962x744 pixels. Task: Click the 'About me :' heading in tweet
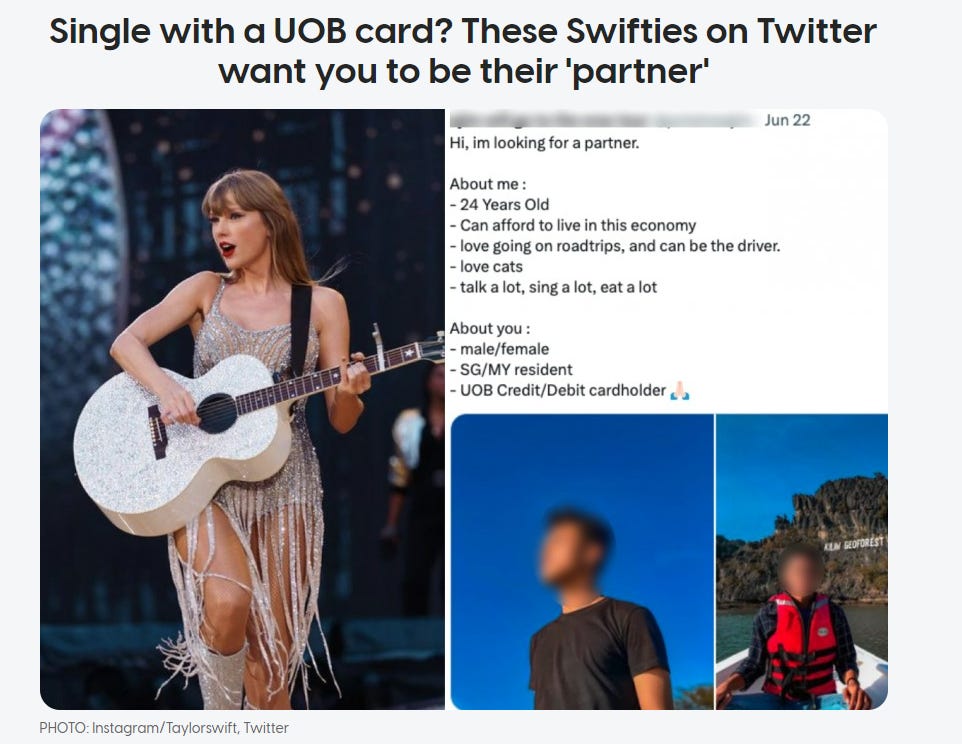(x=488, y=184)
